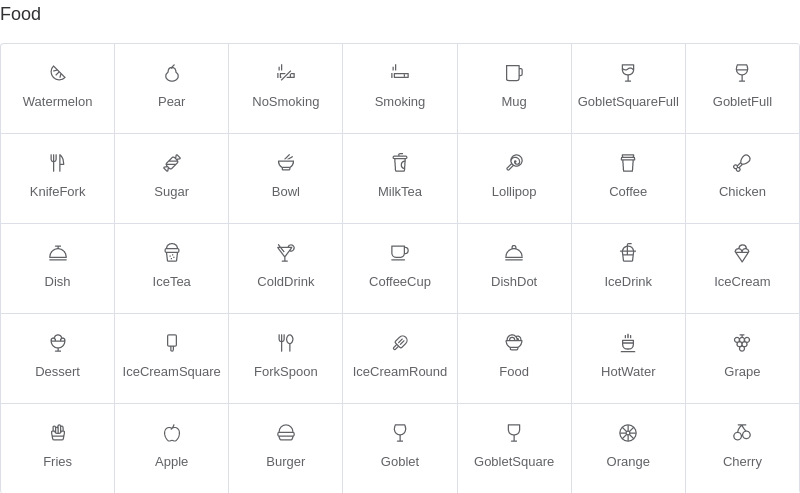This screenshot has height=493, width=800.
Task: Select the IceTea icon
Action: coord(172,253)
